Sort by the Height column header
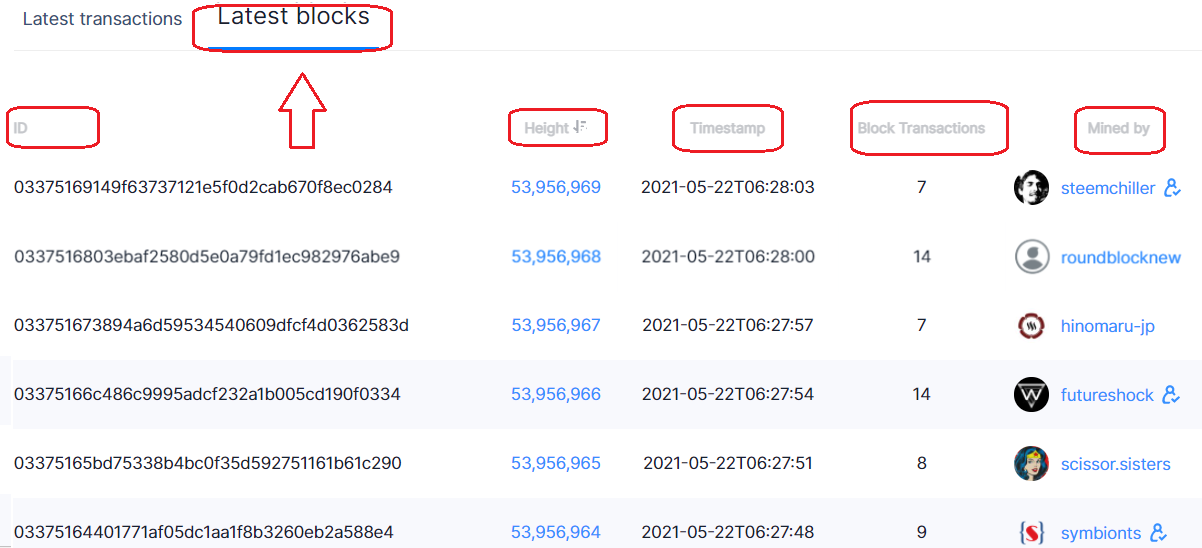This screenshot has height=548, width=1202. click(x=547, y=128)
